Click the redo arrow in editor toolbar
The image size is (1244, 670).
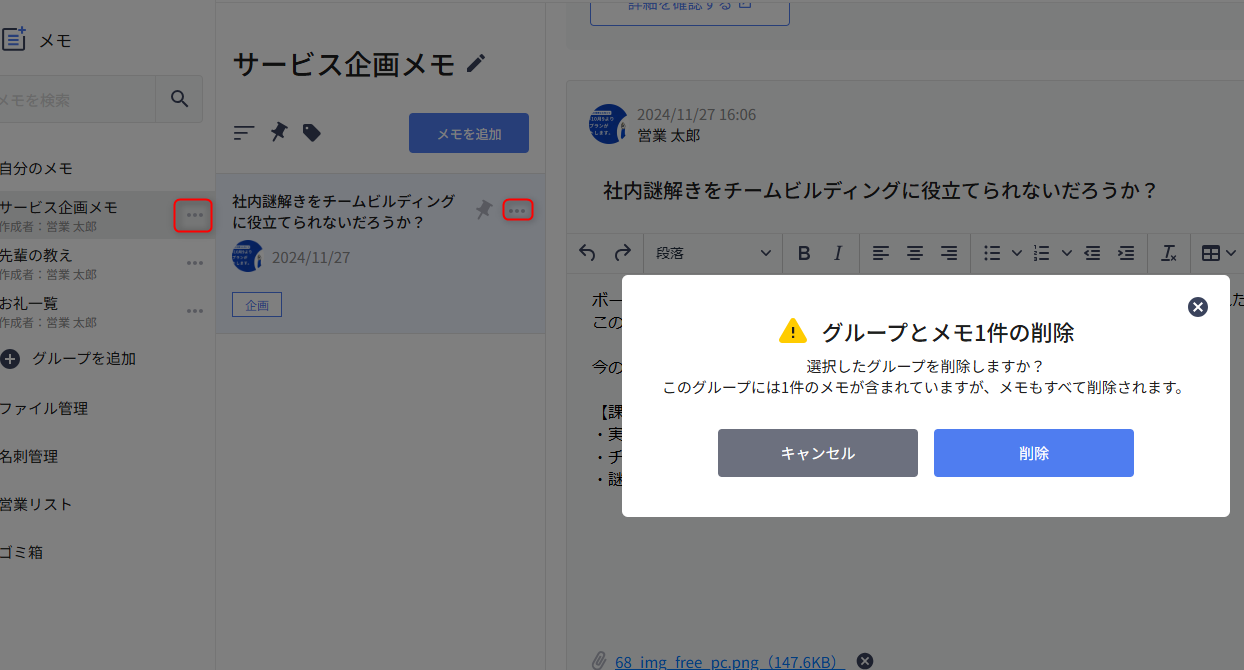point(622,253)
